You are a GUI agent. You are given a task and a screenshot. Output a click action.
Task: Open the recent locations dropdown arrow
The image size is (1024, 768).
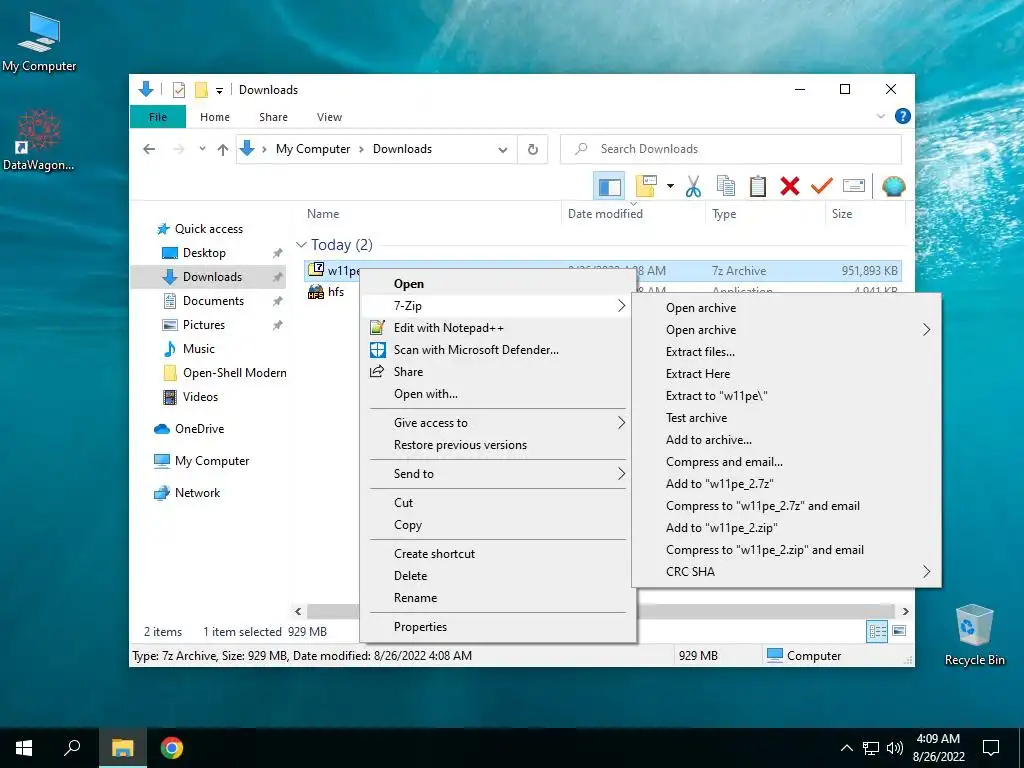coord(202,149)
